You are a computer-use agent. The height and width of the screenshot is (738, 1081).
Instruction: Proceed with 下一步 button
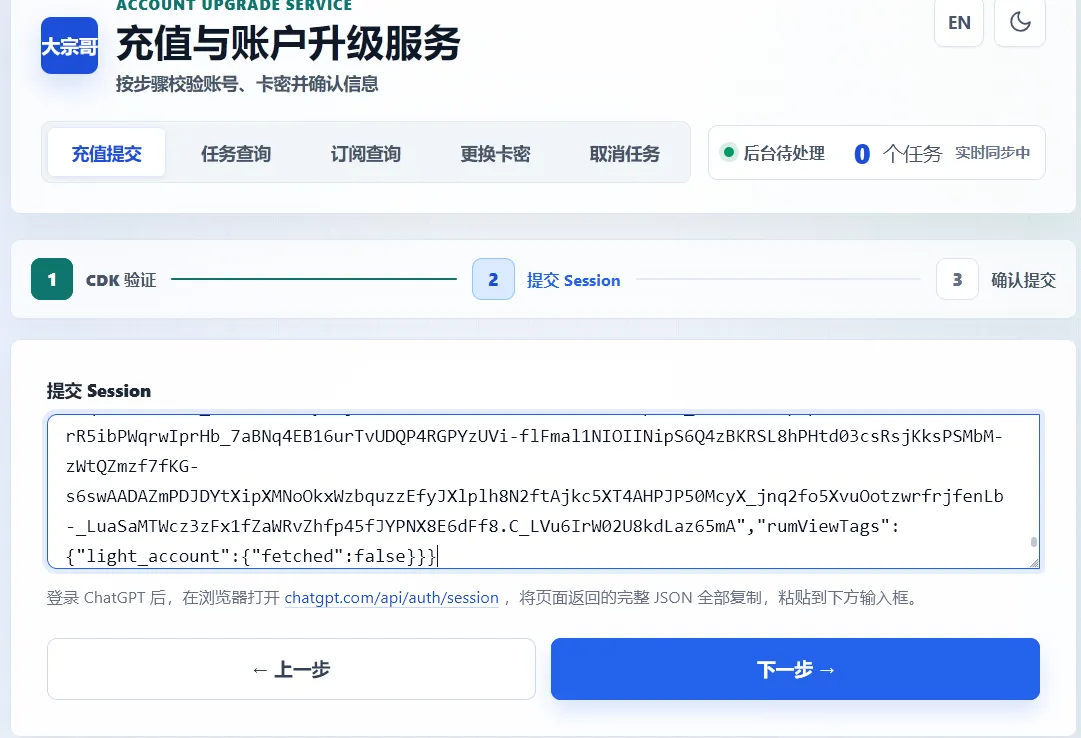click(x=795, y=669)
